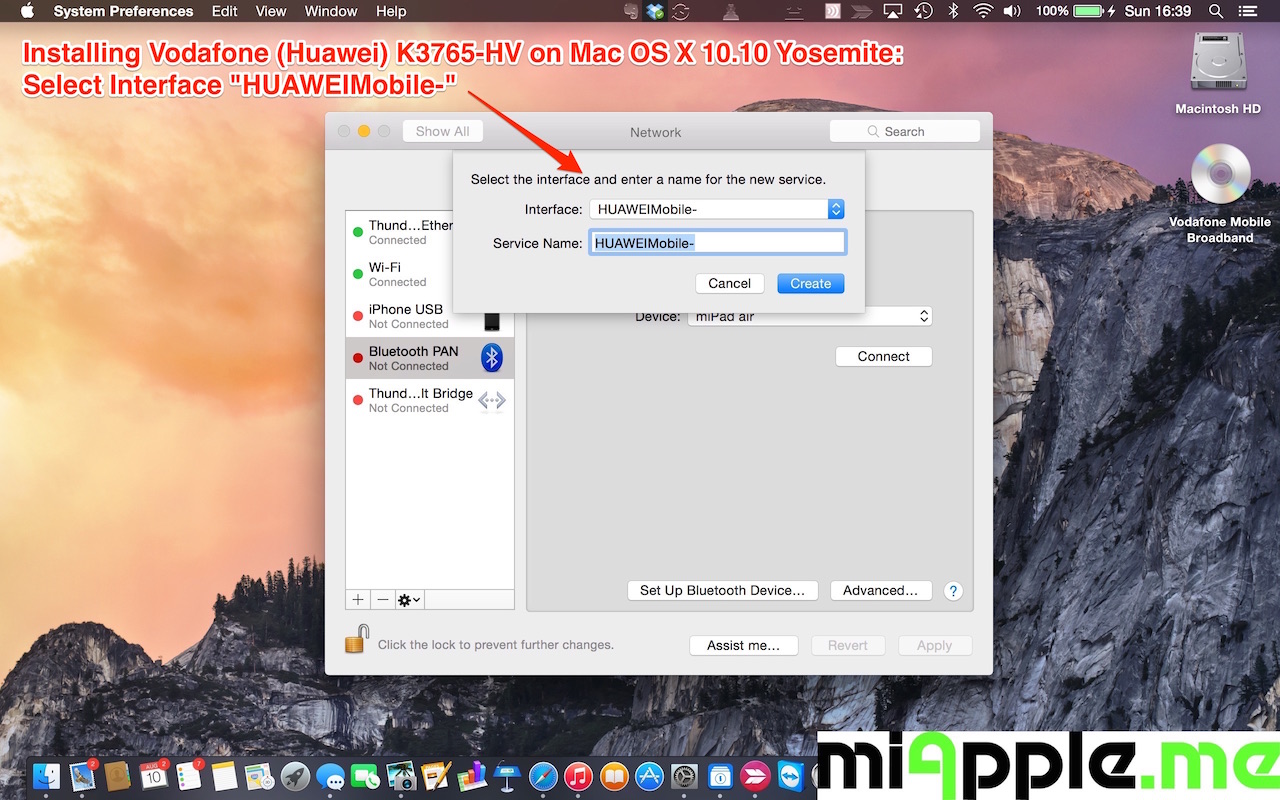Open the Edit menu in the menu bar
The height and width of the screenshot is (800, 1280).
225,11
